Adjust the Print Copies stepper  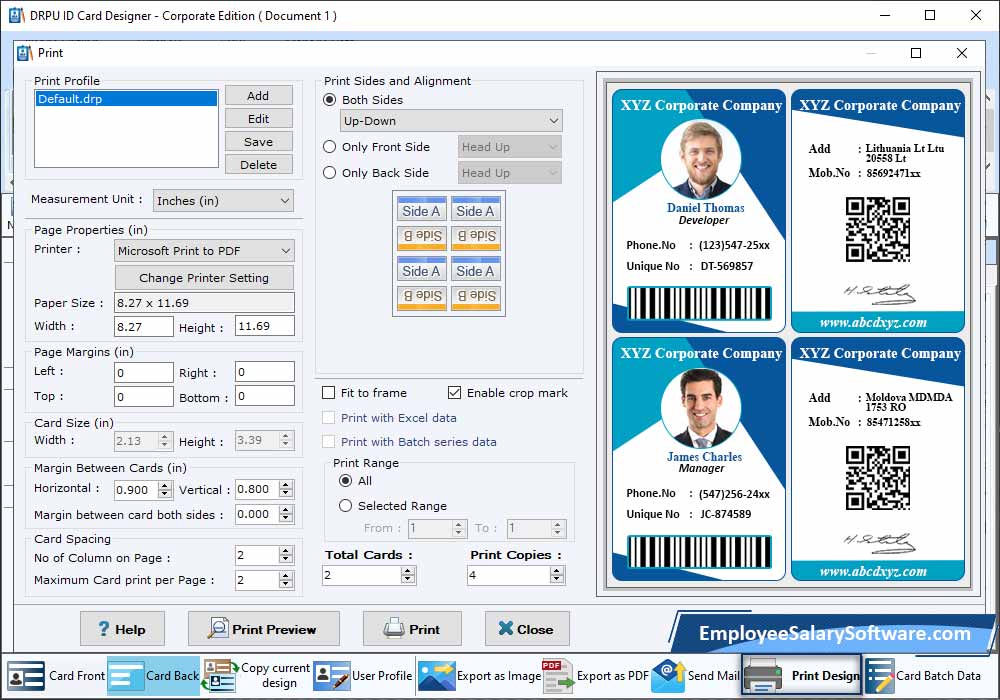(557, 575)
